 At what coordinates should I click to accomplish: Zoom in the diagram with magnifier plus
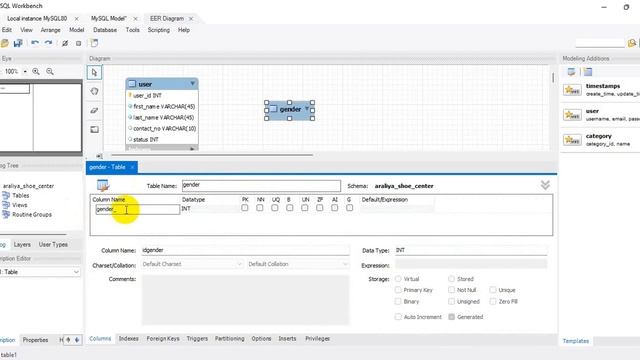tap(36, 71)
